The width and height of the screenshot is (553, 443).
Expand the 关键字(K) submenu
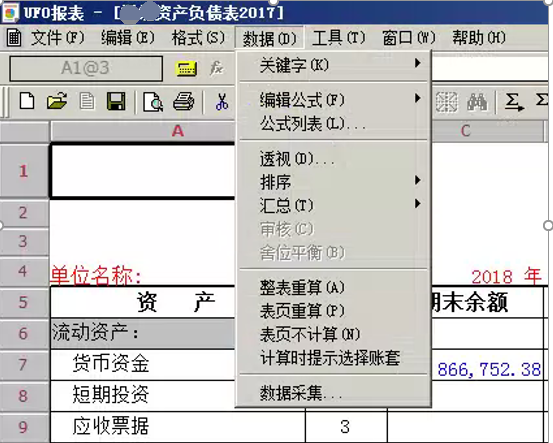334,65
